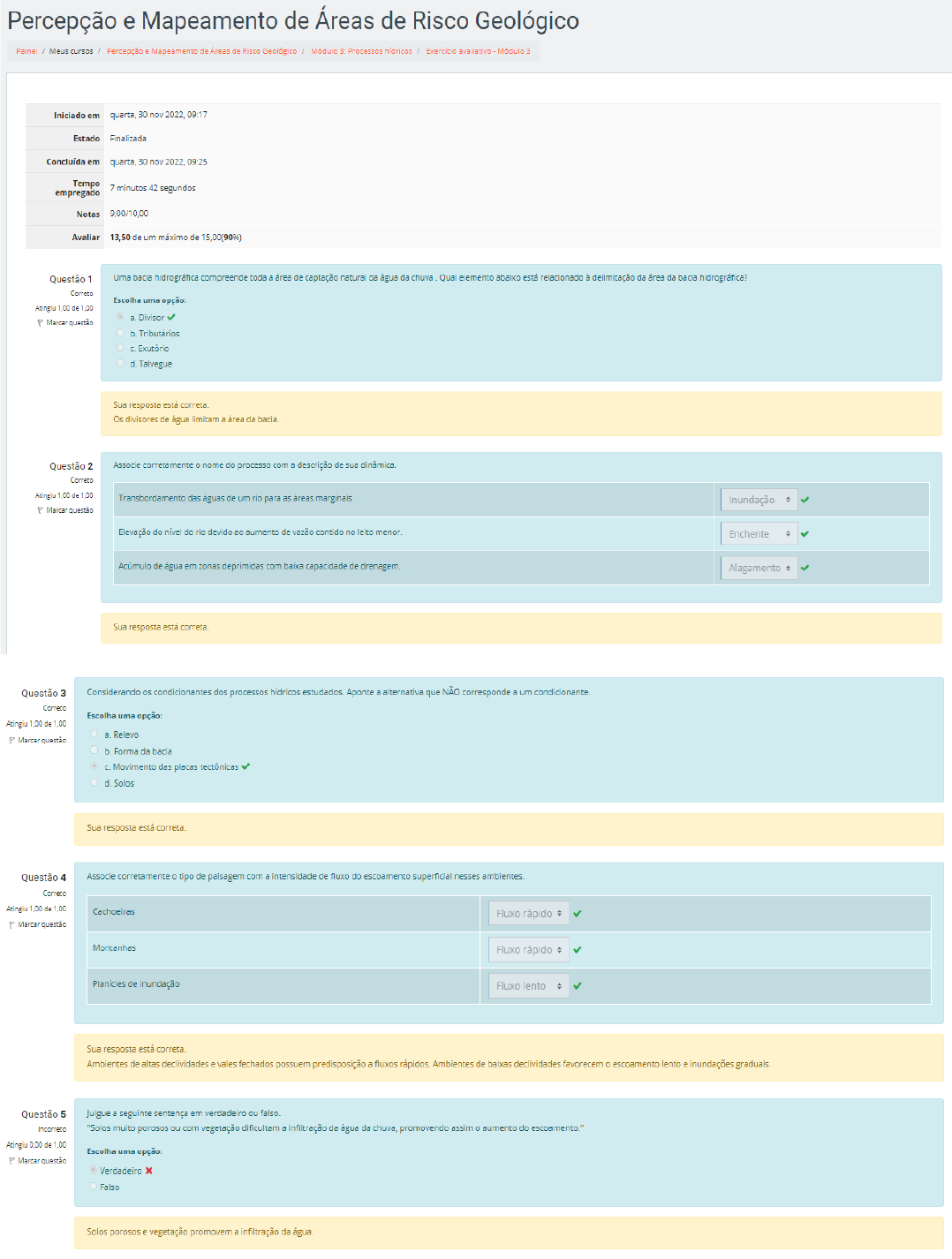952x1259 pixels.
Task: Open the course name breadcrumb link
Action: tap(201, 51)
